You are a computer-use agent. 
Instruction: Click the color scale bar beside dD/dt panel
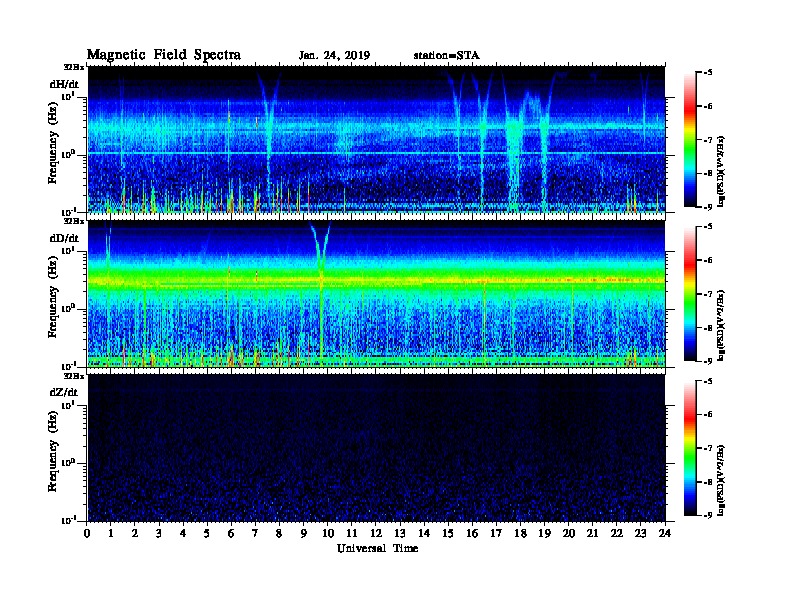(690, 294)
